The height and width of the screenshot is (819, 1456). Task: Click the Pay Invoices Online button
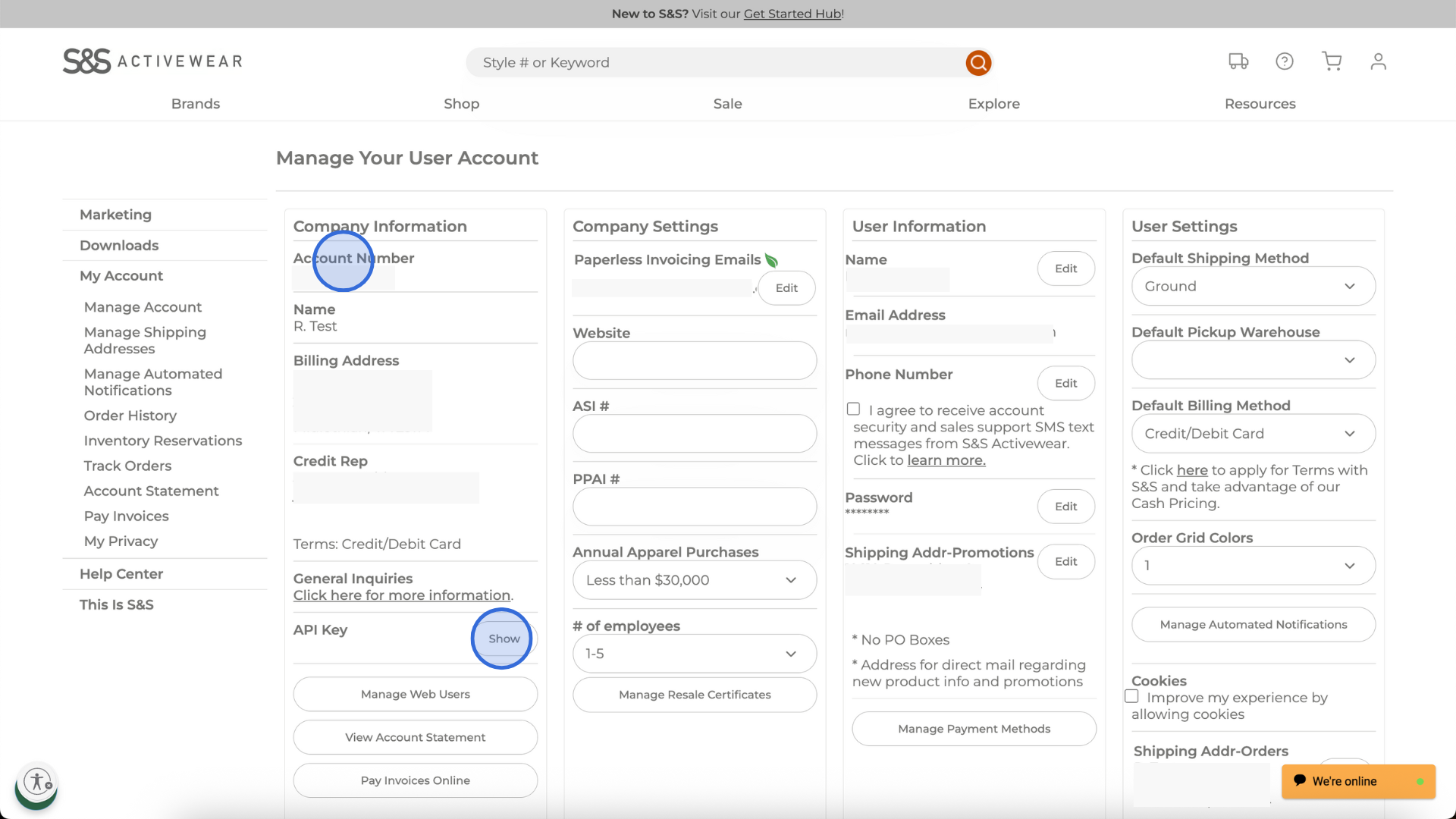pyautogui.click(x=415, y=780)
